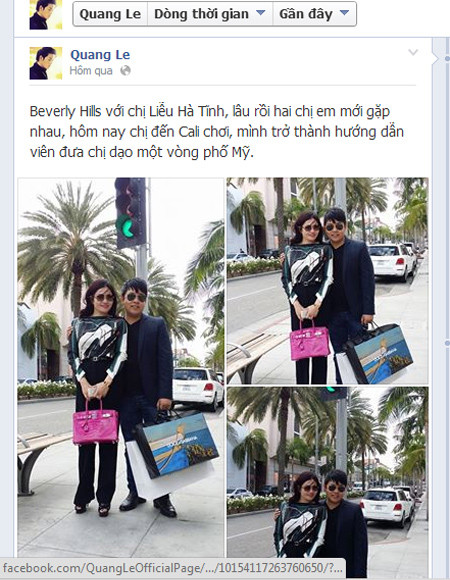Click the timeline pointer arrow beside the post
The width and height of the screenshot is (450, 580).
pyautogui.click(x=435, y=58)
